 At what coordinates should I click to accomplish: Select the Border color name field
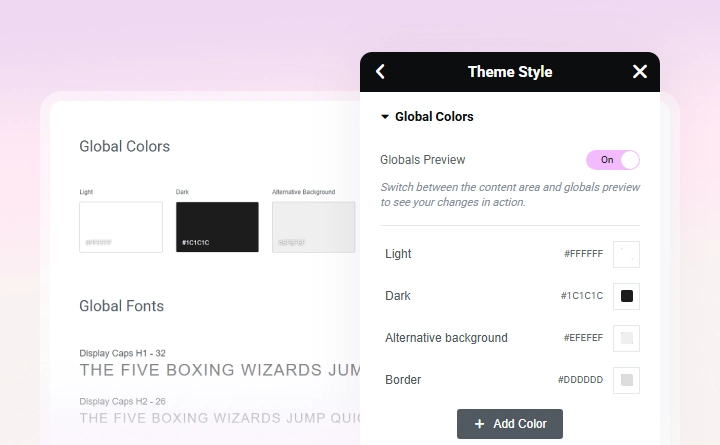tap(403, 380)
